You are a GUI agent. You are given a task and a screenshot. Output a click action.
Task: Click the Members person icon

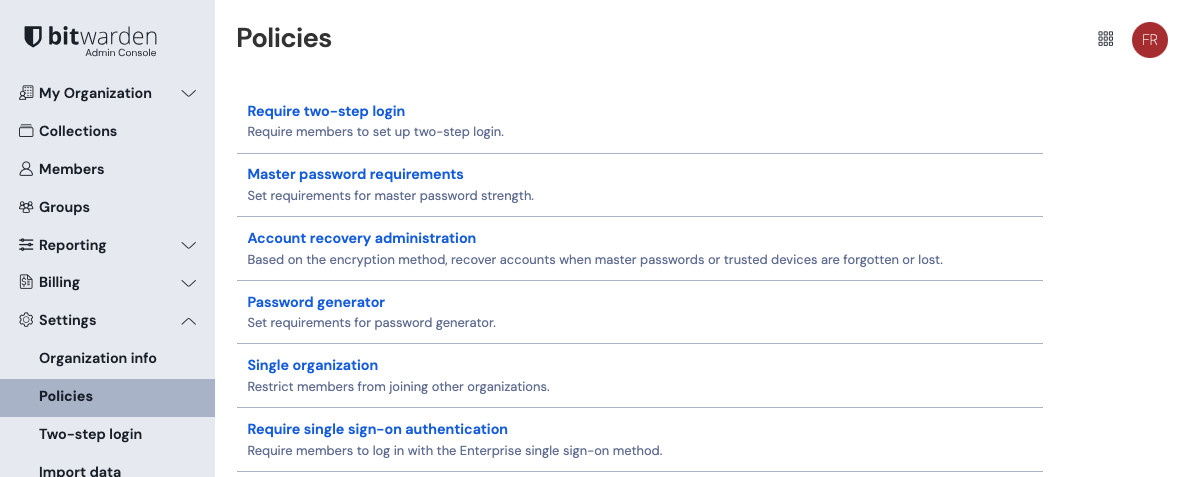point(26,169)
